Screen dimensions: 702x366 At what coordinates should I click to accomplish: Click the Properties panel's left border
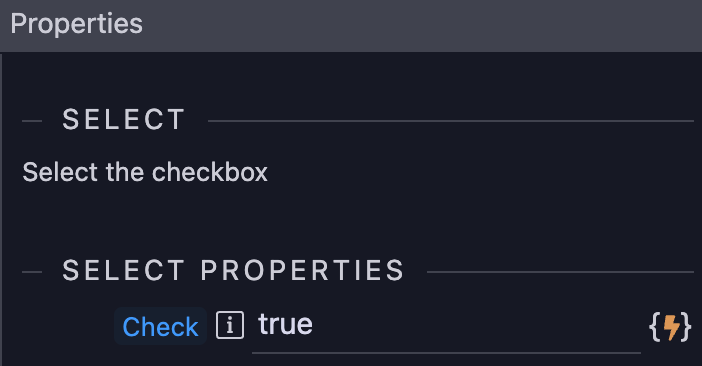coord(1,209)
